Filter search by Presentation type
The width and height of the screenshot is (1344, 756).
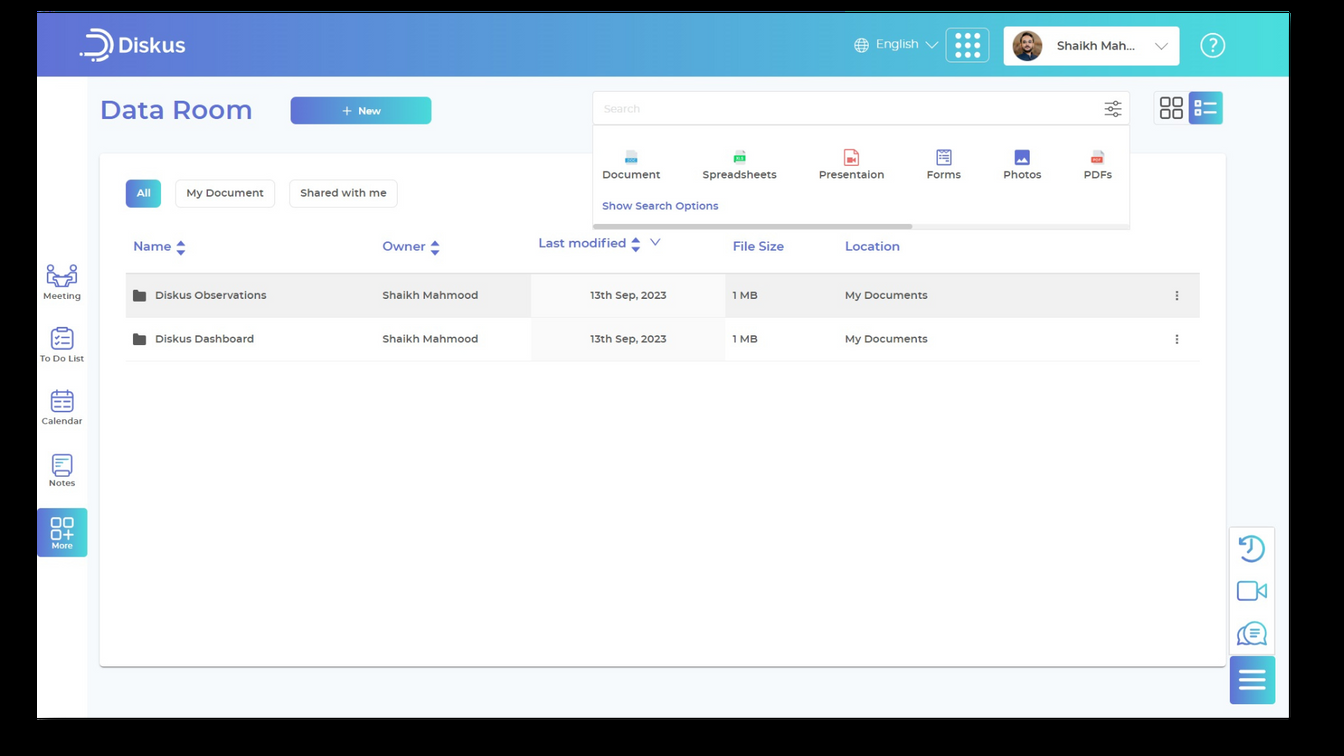pyautogui.click(x=851, y=165)
